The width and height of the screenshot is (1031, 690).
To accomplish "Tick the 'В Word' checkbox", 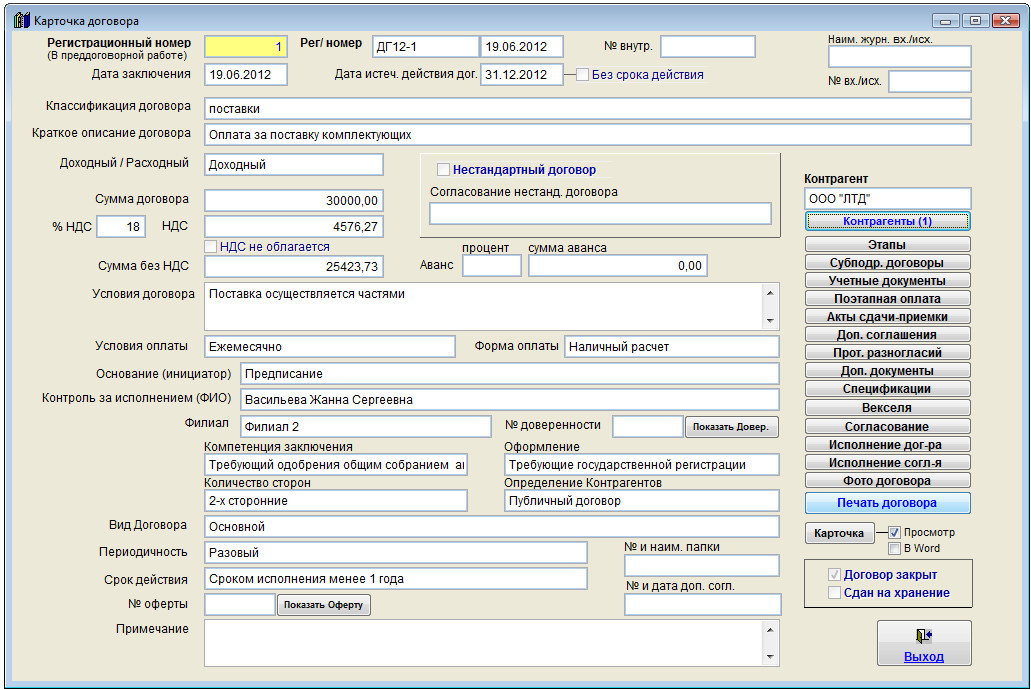I will click(x=895, y=548).
